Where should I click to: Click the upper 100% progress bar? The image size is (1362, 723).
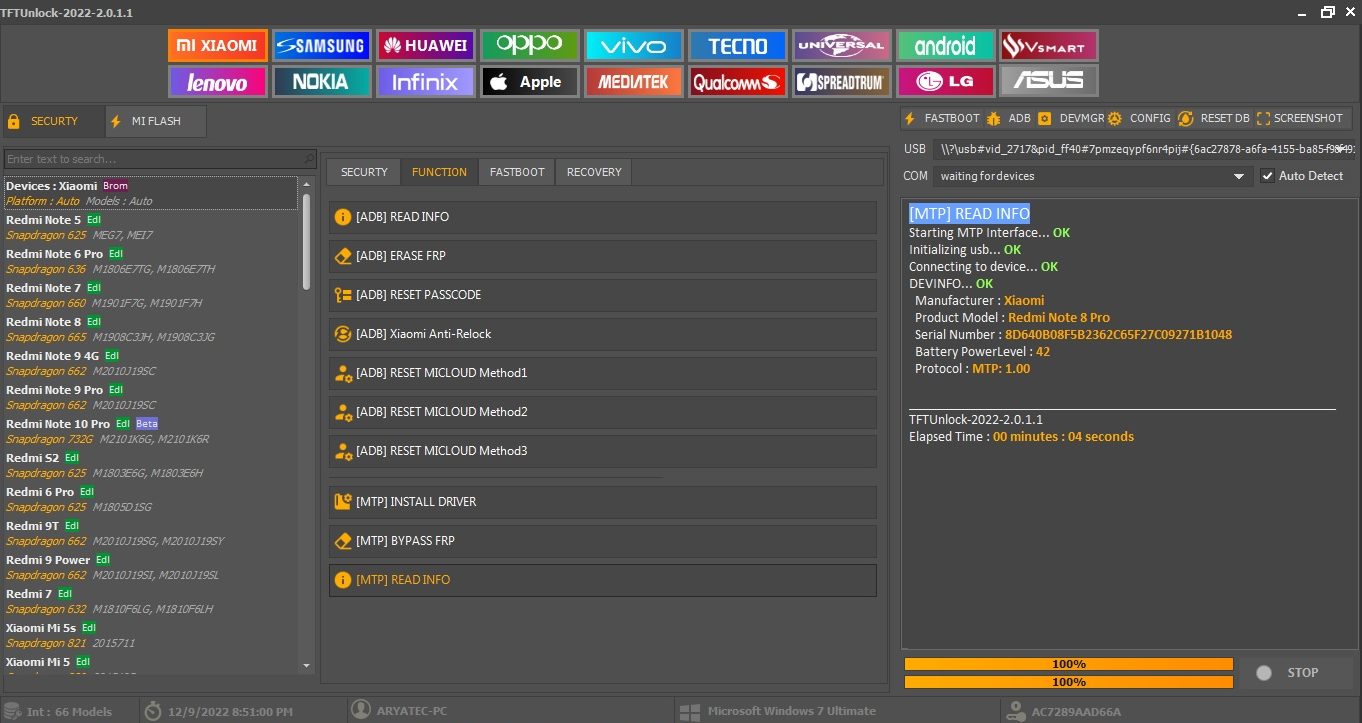click(1069, 664)
